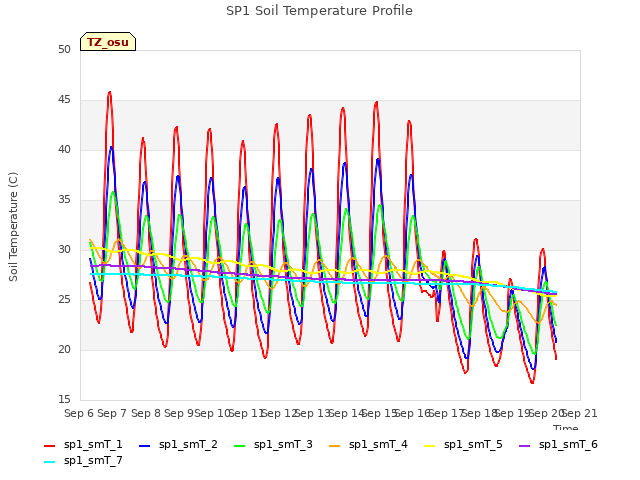Click the red curve's lowest trough near Sep 19
Screen dimensions: 640x480
pos(532,382)
